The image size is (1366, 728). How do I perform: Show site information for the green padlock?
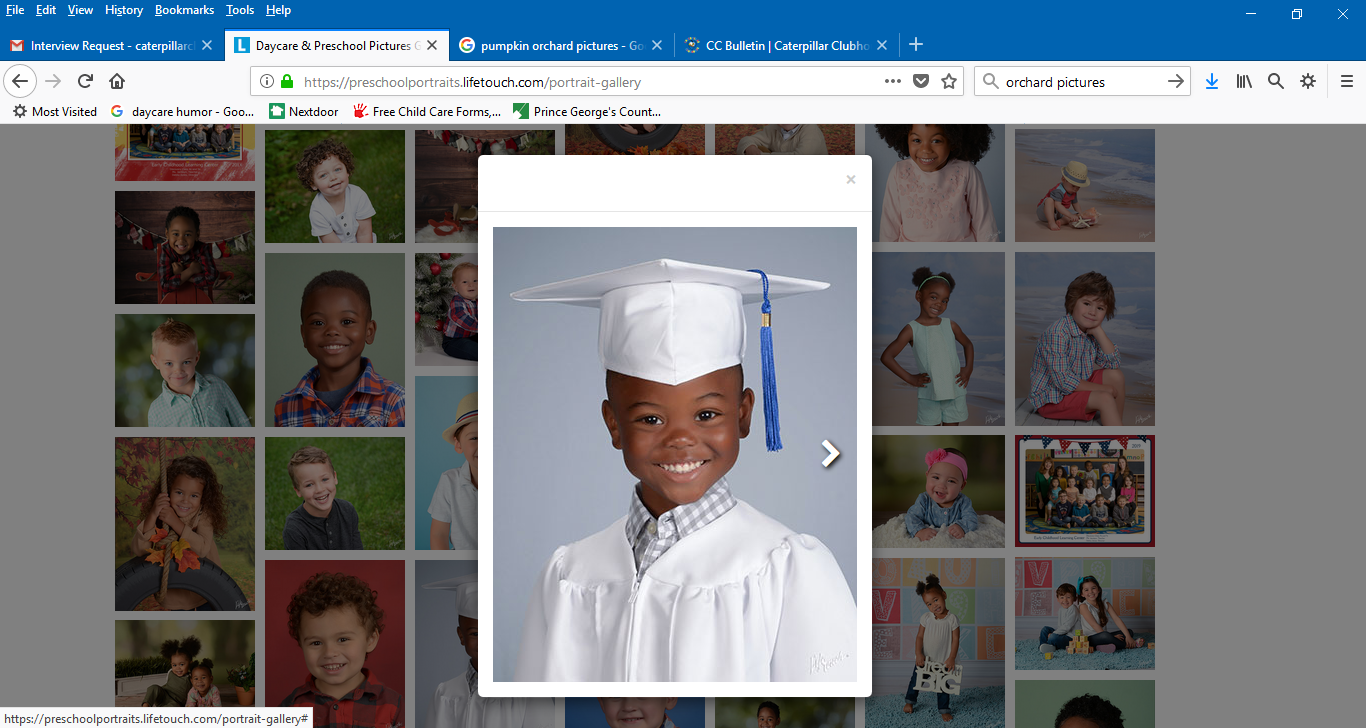[287, 82]
